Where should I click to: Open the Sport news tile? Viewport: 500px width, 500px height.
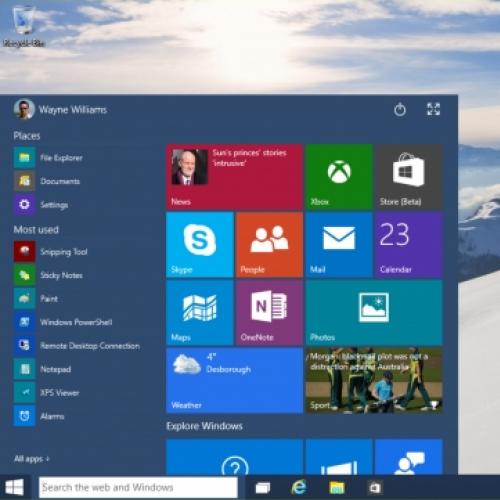374,381
